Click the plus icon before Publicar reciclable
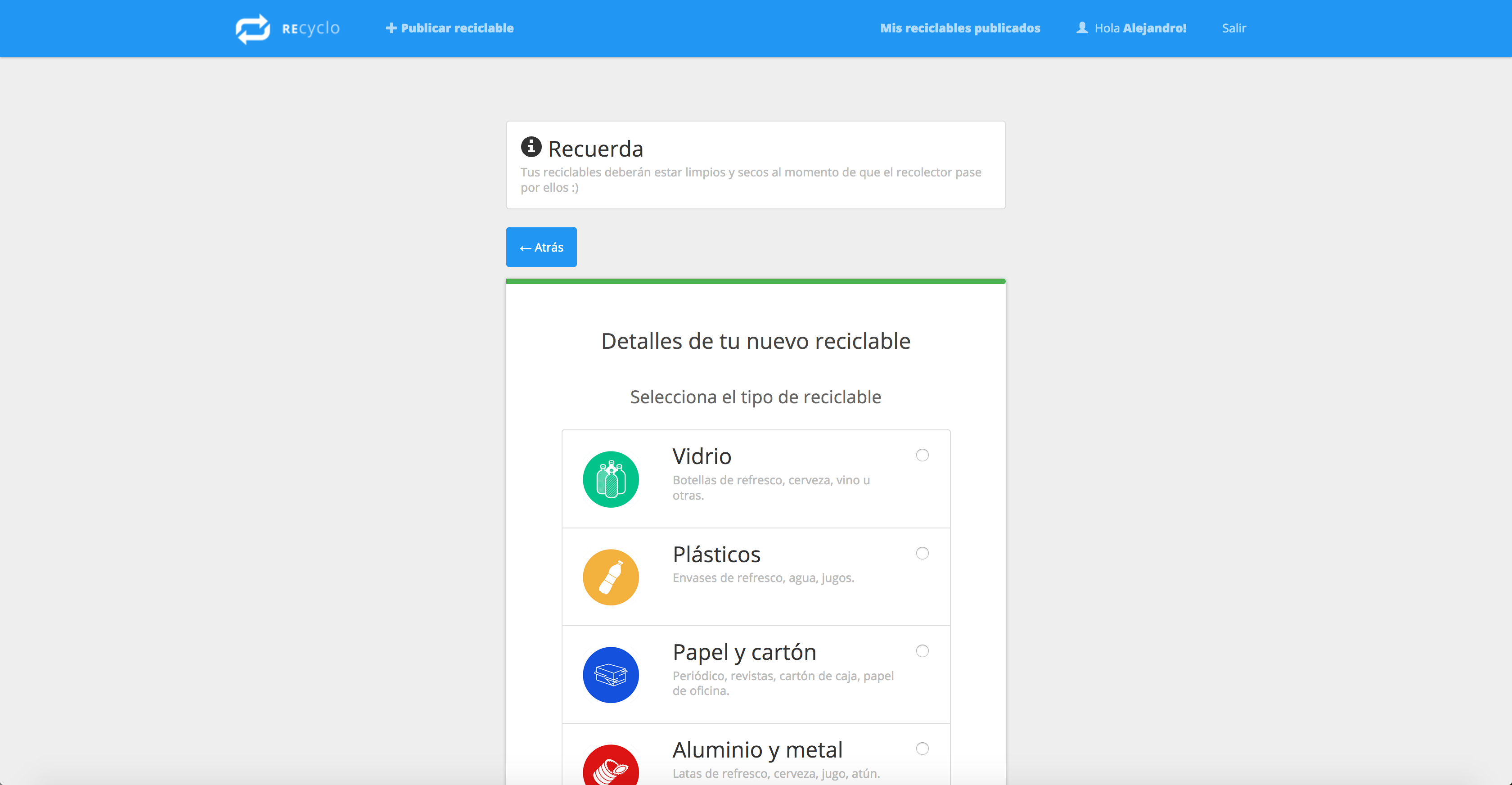Viewport: 1512px width, 785px height. [x=391, y=28]
